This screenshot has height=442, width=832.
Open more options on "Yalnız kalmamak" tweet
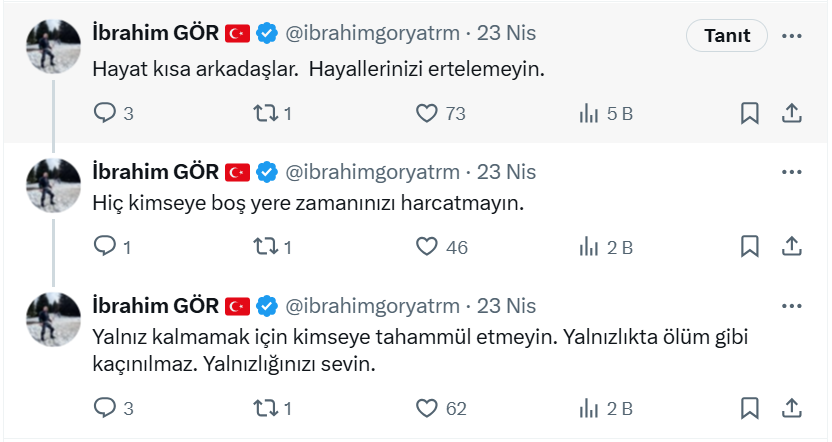(x=791, y=305)
